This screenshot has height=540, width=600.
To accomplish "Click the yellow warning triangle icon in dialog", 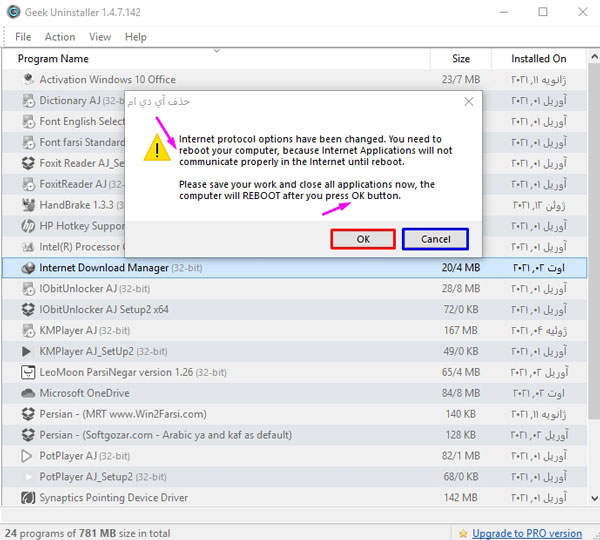I will 157,147.
